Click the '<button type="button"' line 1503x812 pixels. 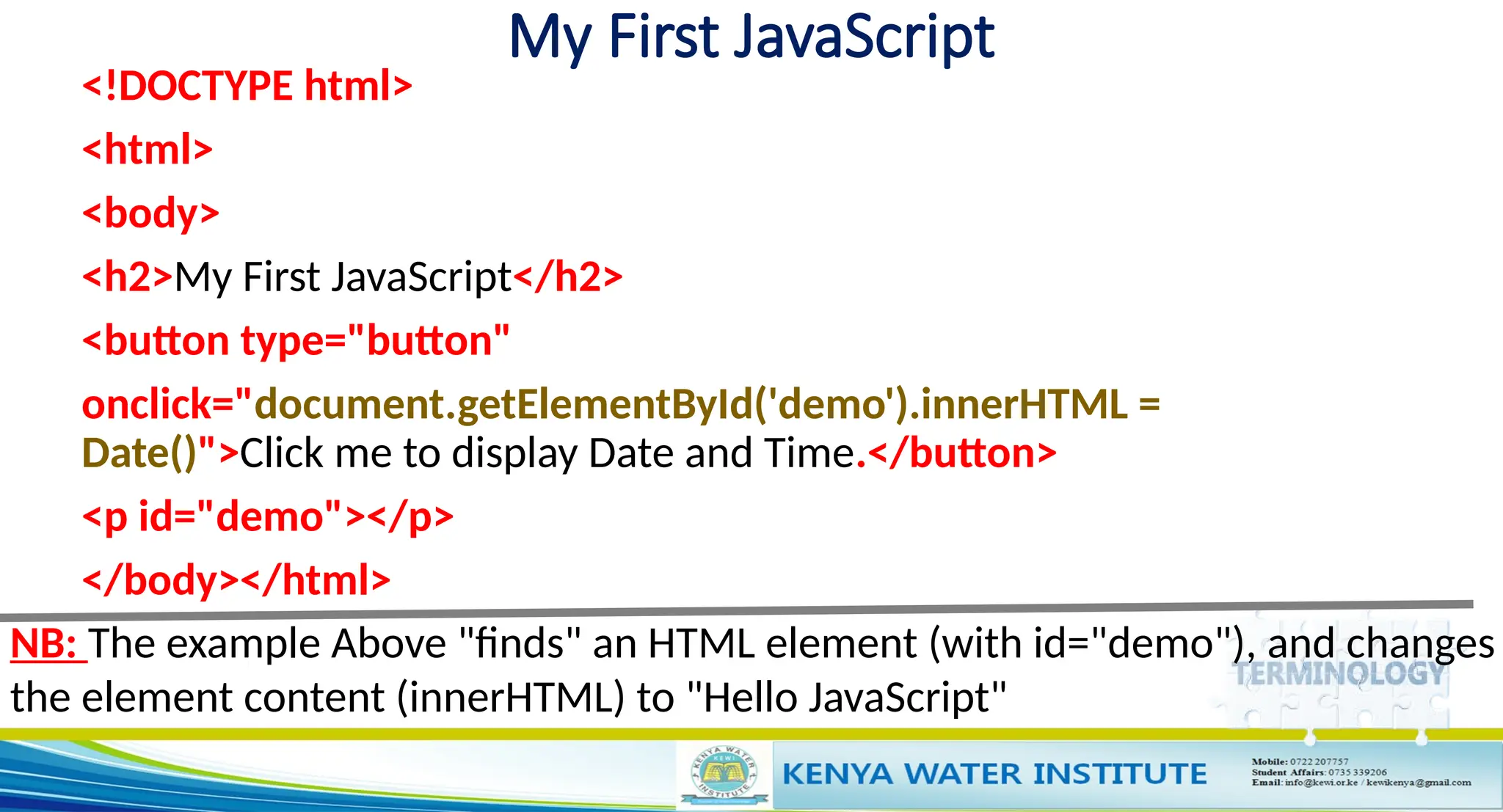(296, 341)
